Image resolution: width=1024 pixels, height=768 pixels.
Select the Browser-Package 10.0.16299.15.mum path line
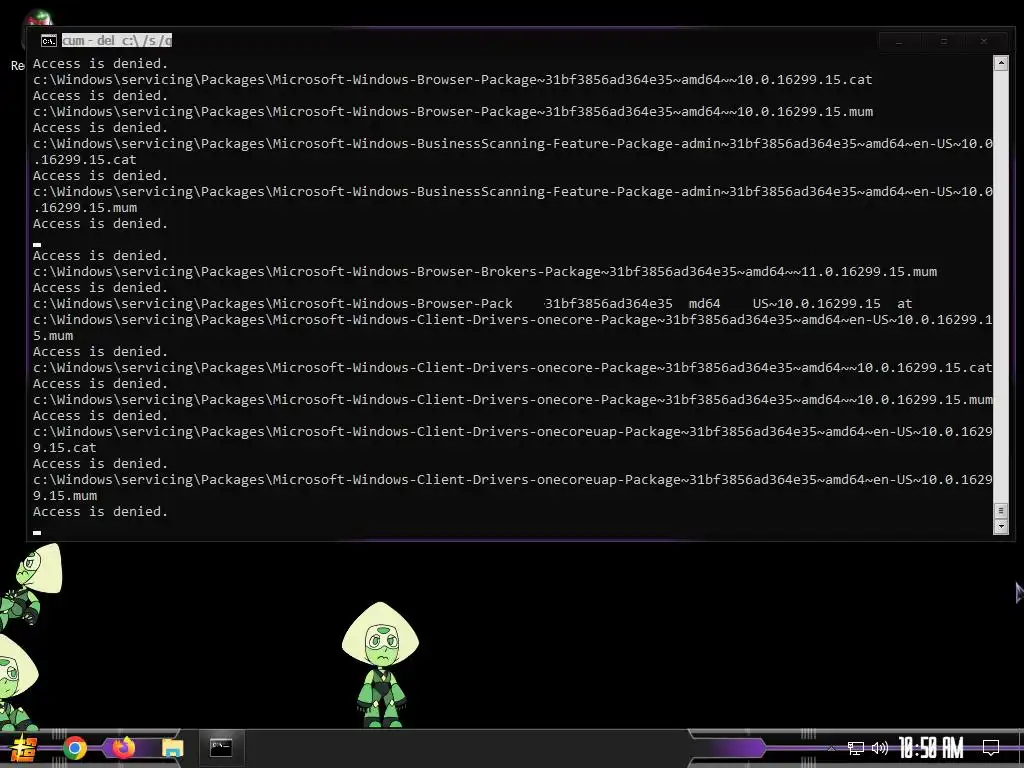click(x=453, y=112)
